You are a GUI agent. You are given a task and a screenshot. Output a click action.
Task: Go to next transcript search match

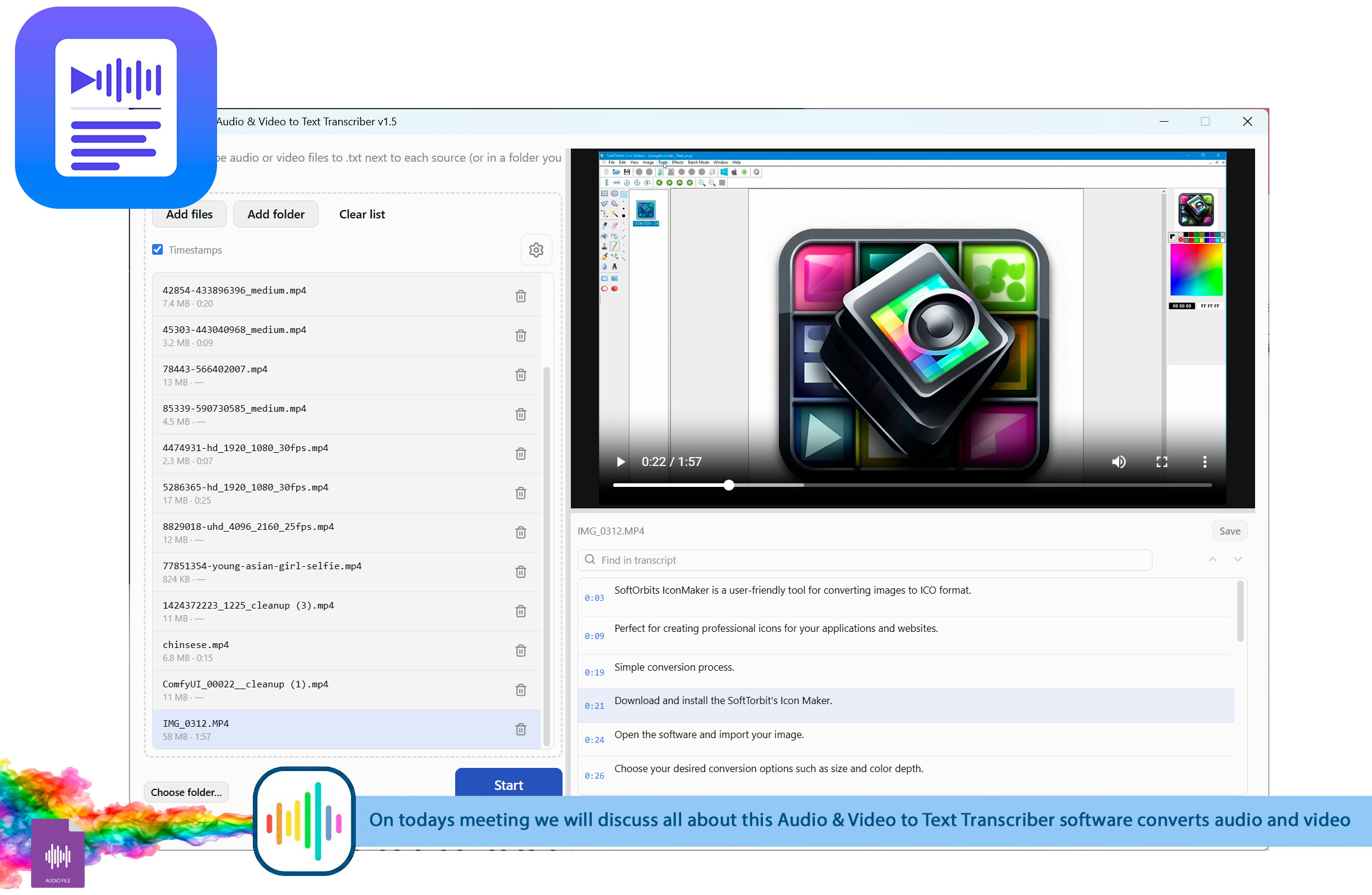[x=1238, y=559]
